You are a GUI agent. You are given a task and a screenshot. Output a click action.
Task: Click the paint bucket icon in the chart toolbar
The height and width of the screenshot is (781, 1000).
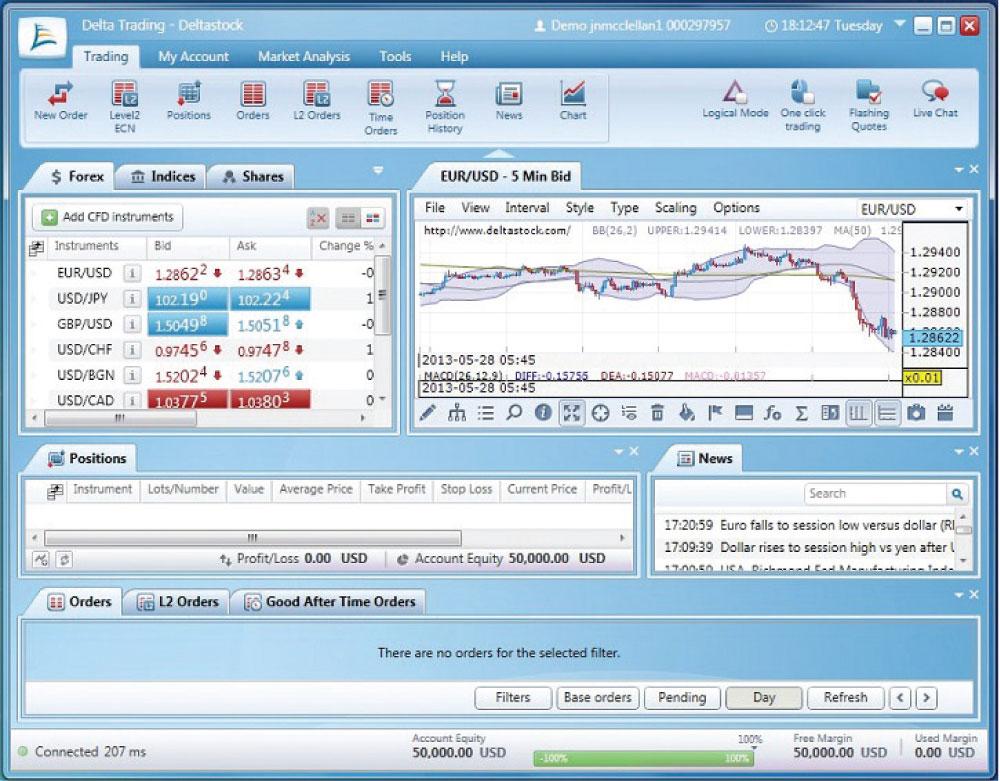pyautogui.click(x=686, y=413)
